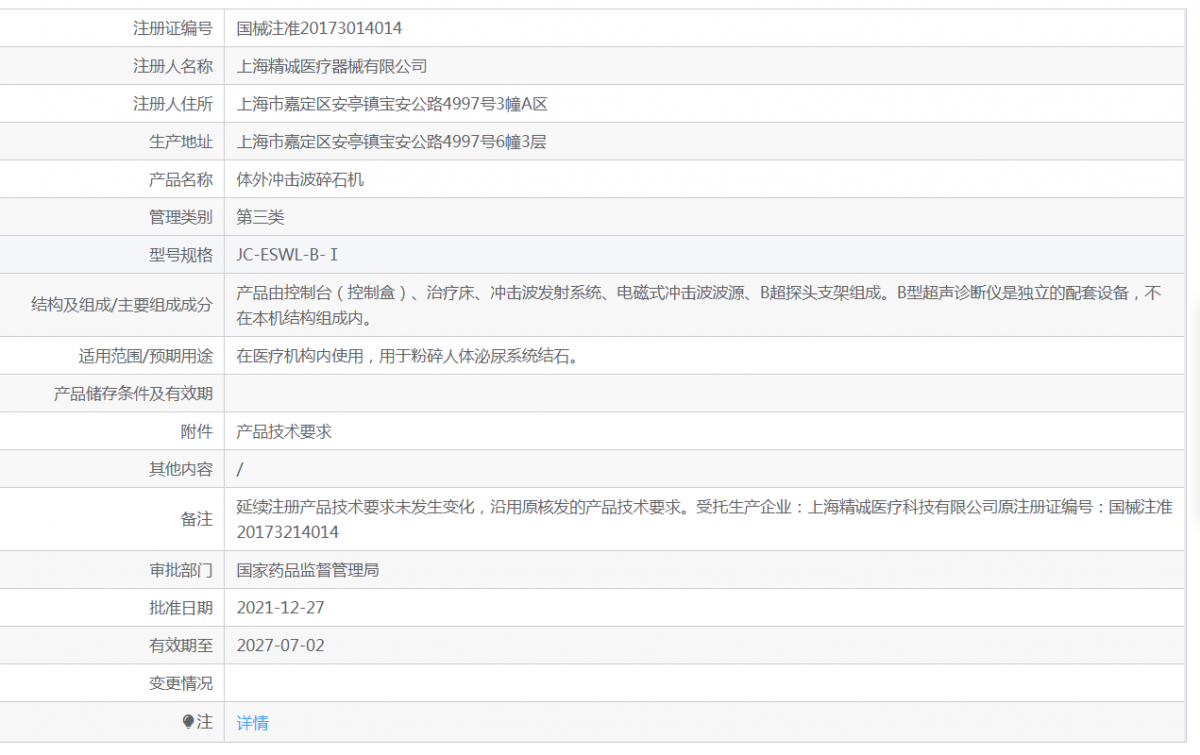Screen dimensions: 1200x755
Task: Click the 附件 label
Action: 197,432
